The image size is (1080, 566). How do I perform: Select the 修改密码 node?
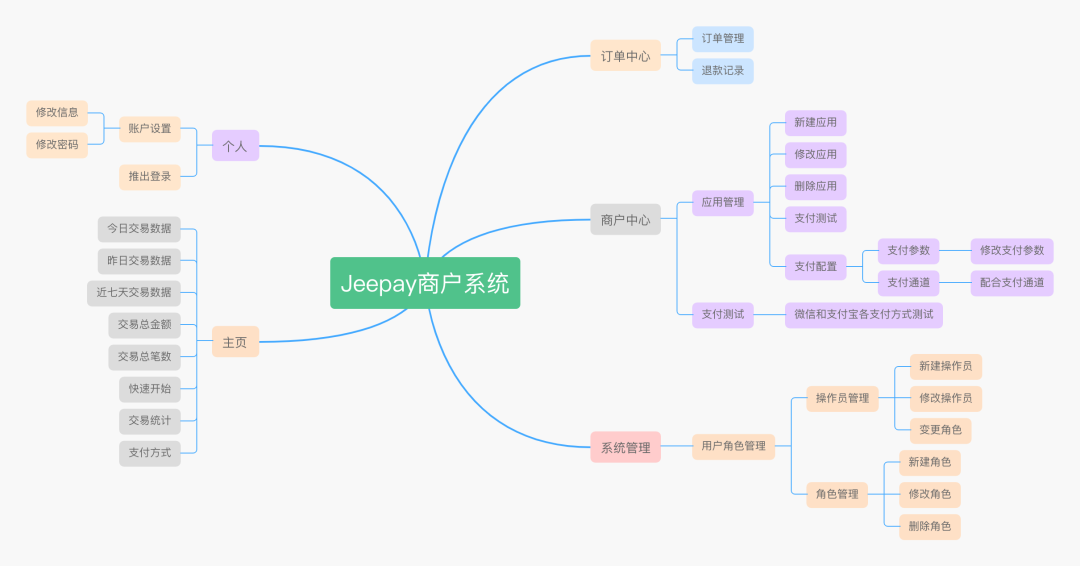pyautogui.click(x=57, y=145)
